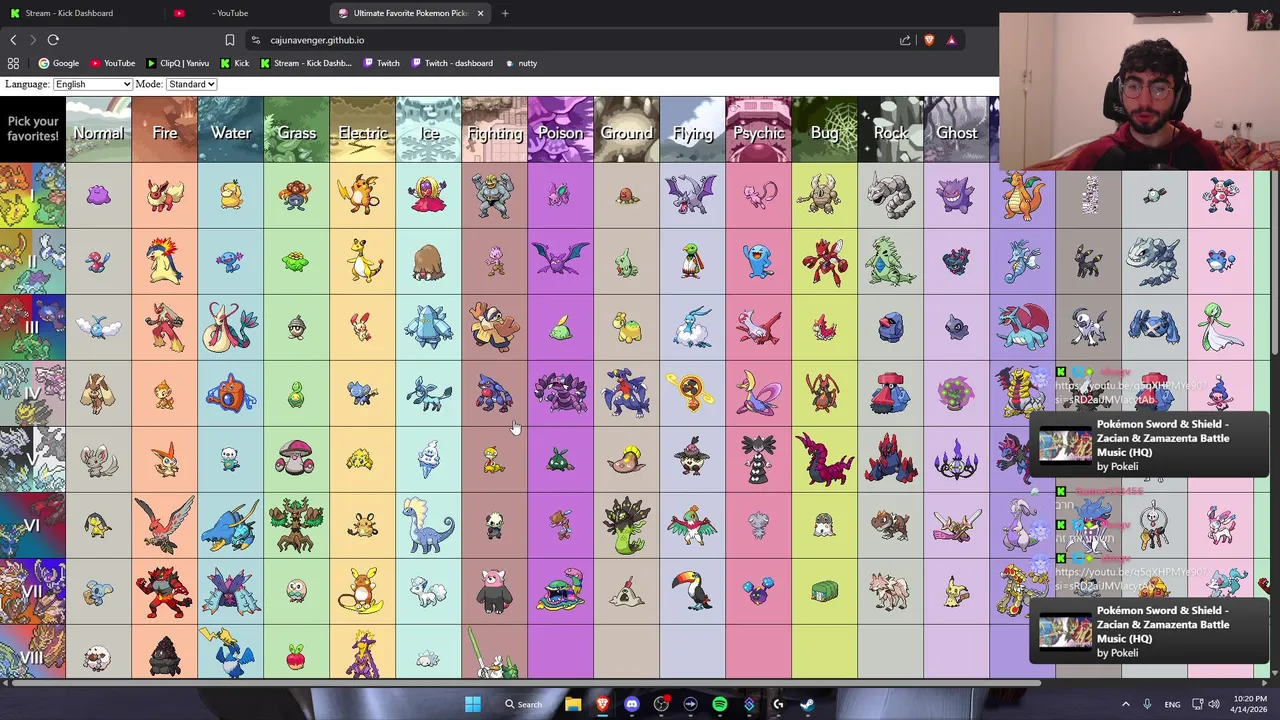The height and width of the screenshot is (720, 1280).
Task: Open the share page icon
Action: pyautogui.click(x=905, y=40)
